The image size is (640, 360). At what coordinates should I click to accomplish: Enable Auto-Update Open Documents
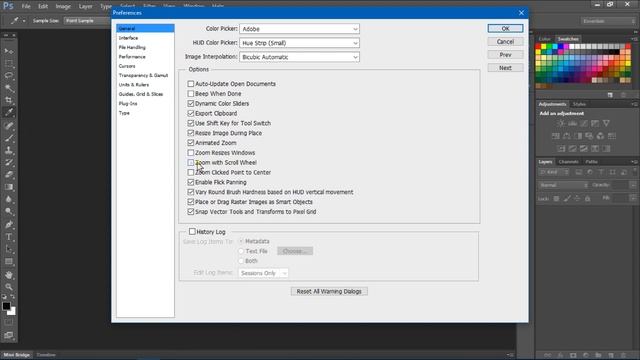[191, 84]
